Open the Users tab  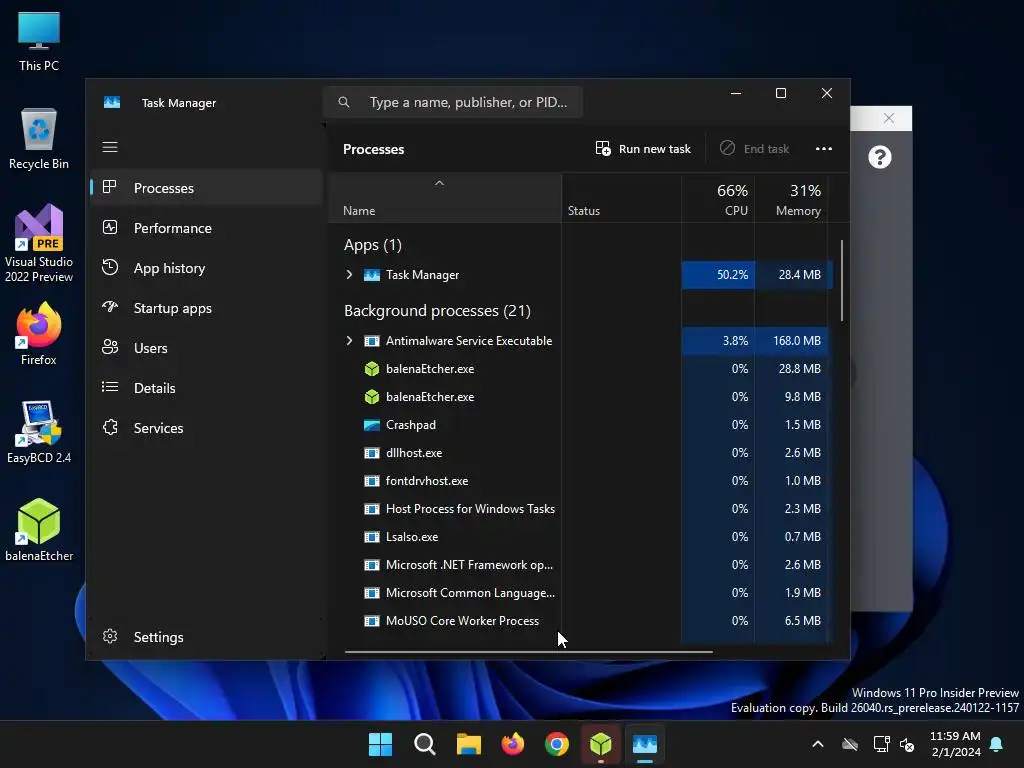(x=206, y=348)
